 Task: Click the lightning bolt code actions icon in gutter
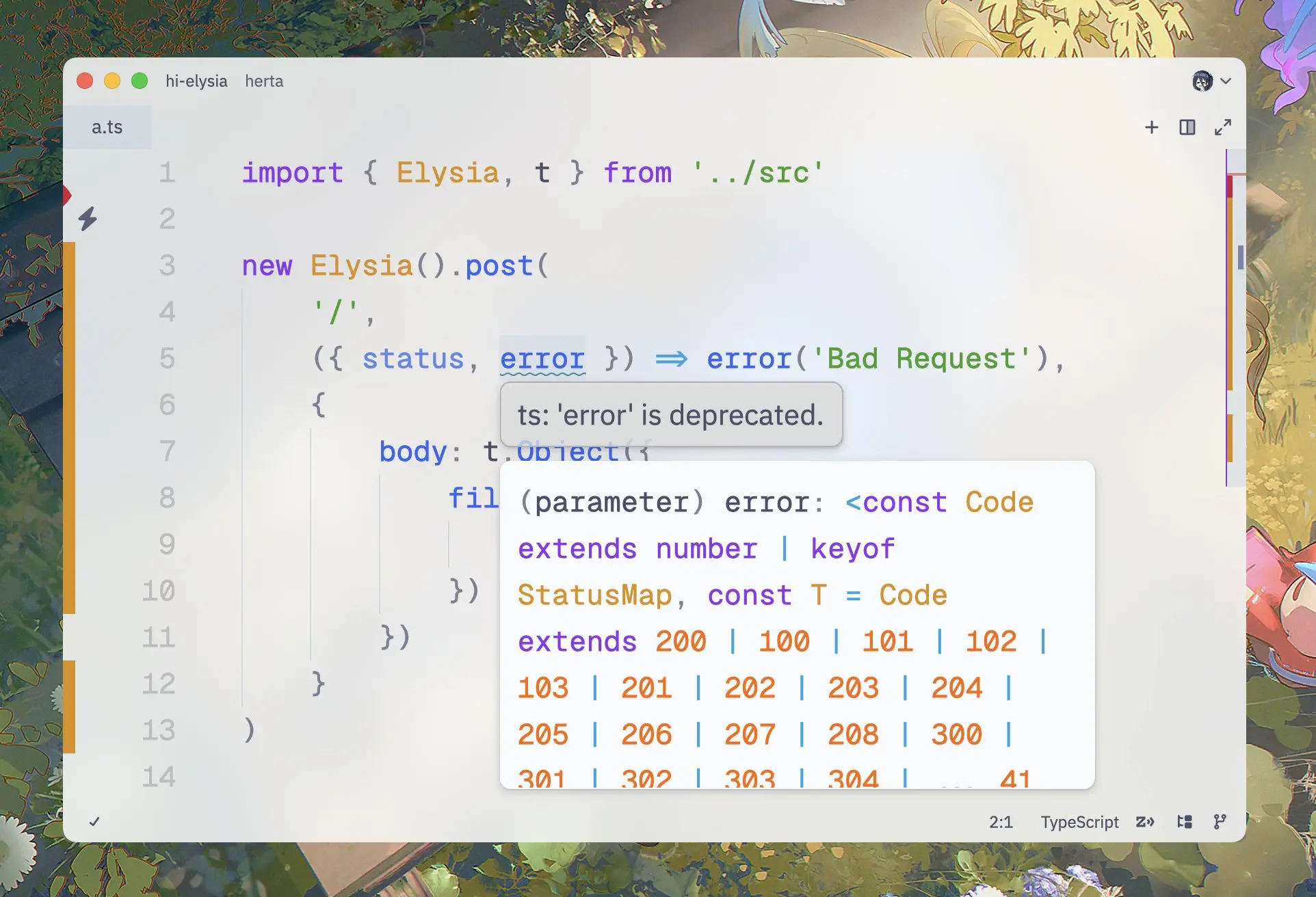pyautogui.click(x=88, y=217)
